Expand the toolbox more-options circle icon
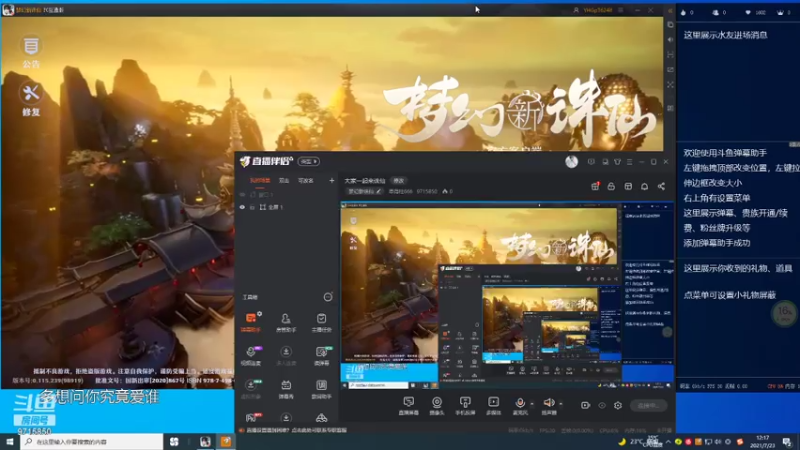Screen dimensions: 800x450 point(328,297)
